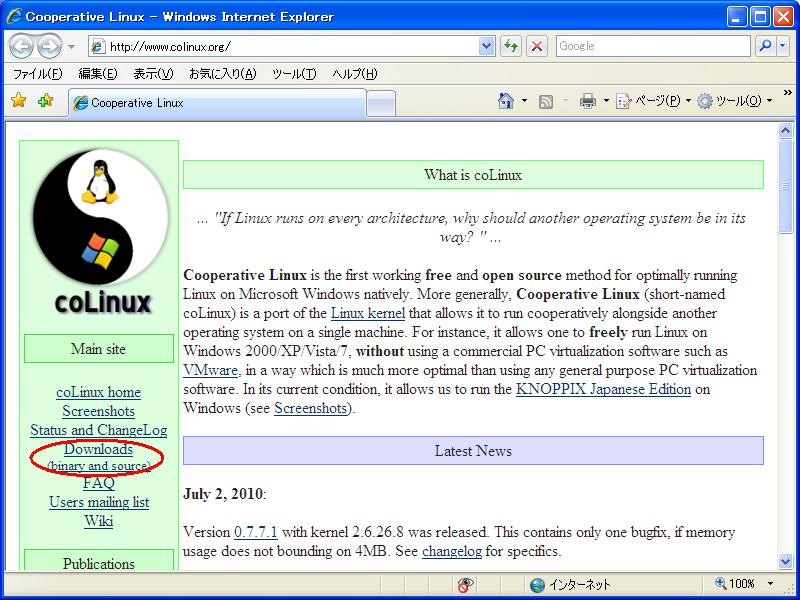Open the changelog link

(452, 551)
